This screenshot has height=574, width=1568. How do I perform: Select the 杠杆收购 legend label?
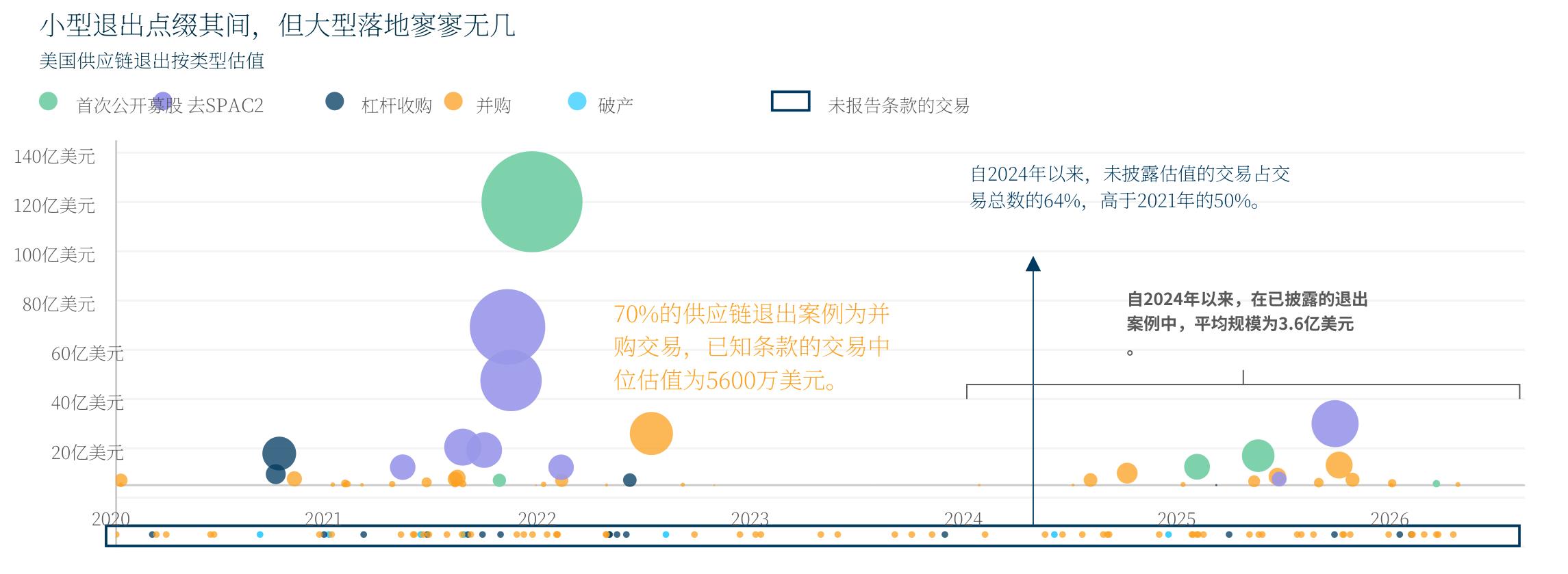[396, 105]
